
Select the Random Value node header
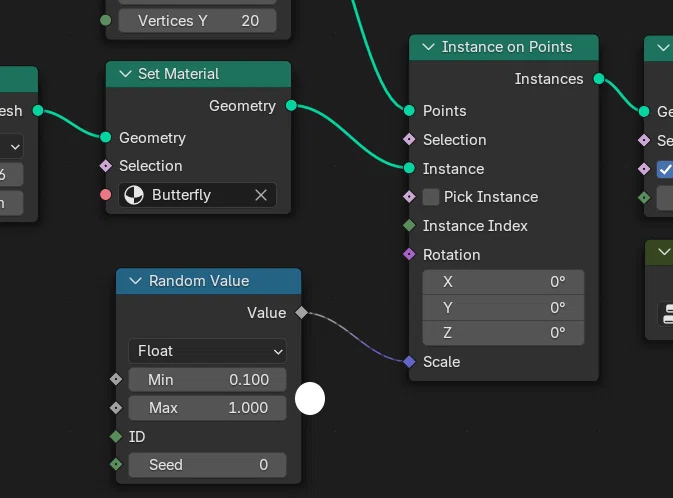(x=209, y=281)
